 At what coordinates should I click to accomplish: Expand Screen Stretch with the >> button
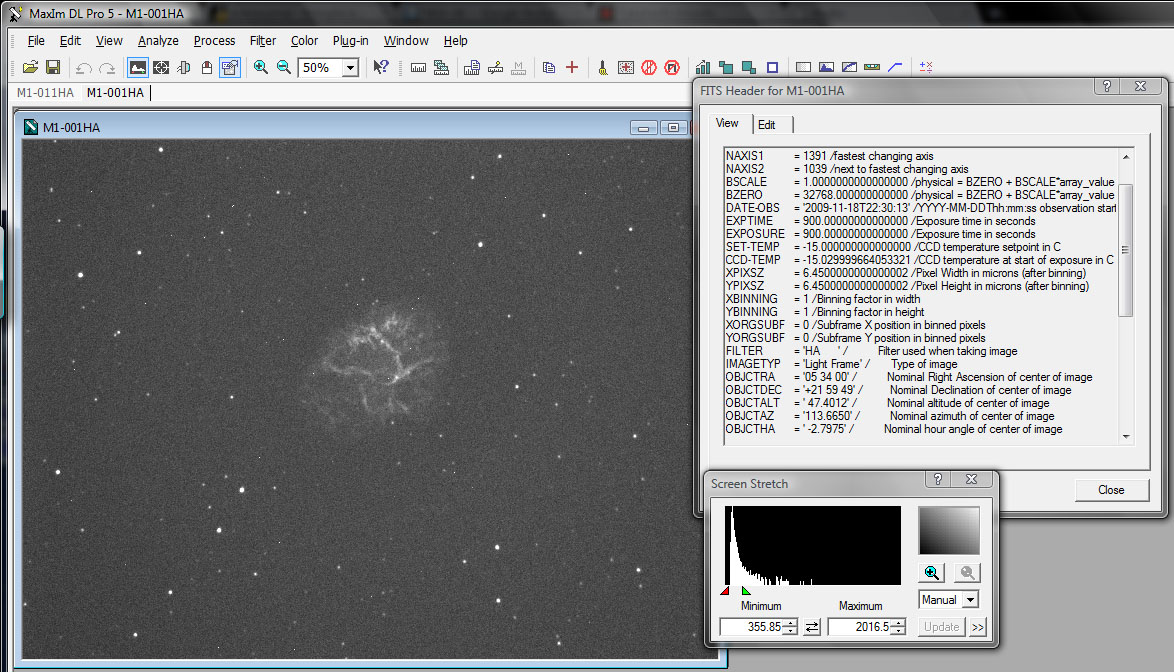(x=978, y=627)
